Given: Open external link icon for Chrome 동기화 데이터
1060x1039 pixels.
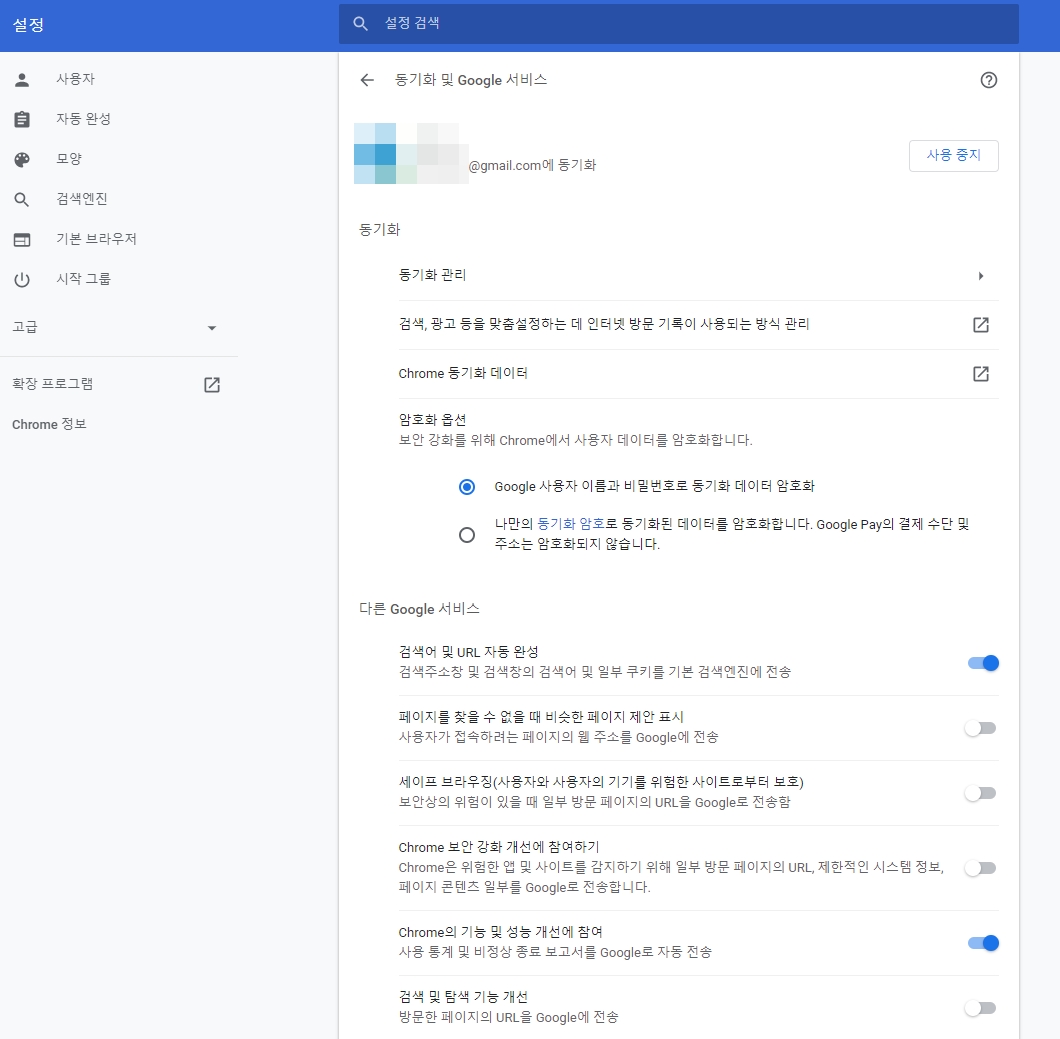Looking at the screenshot, I should [980, 374].
